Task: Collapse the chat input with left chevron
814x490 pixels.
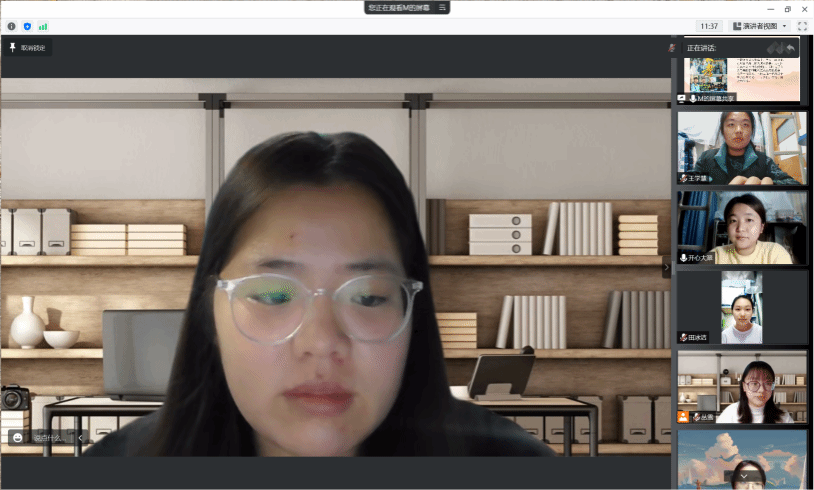Action: tap(81, 437)
